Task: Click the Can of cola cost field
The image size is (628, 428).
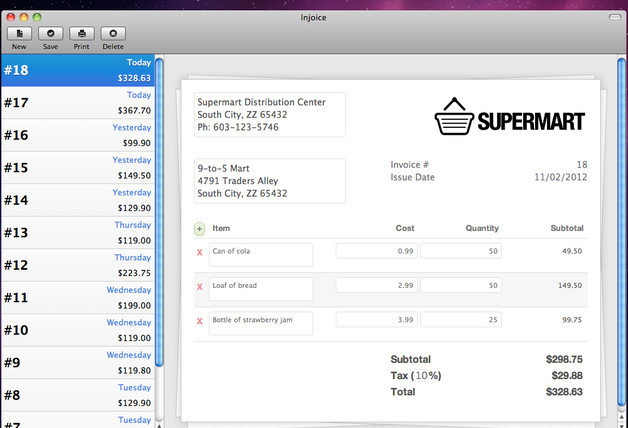Action: coord(377,251)
